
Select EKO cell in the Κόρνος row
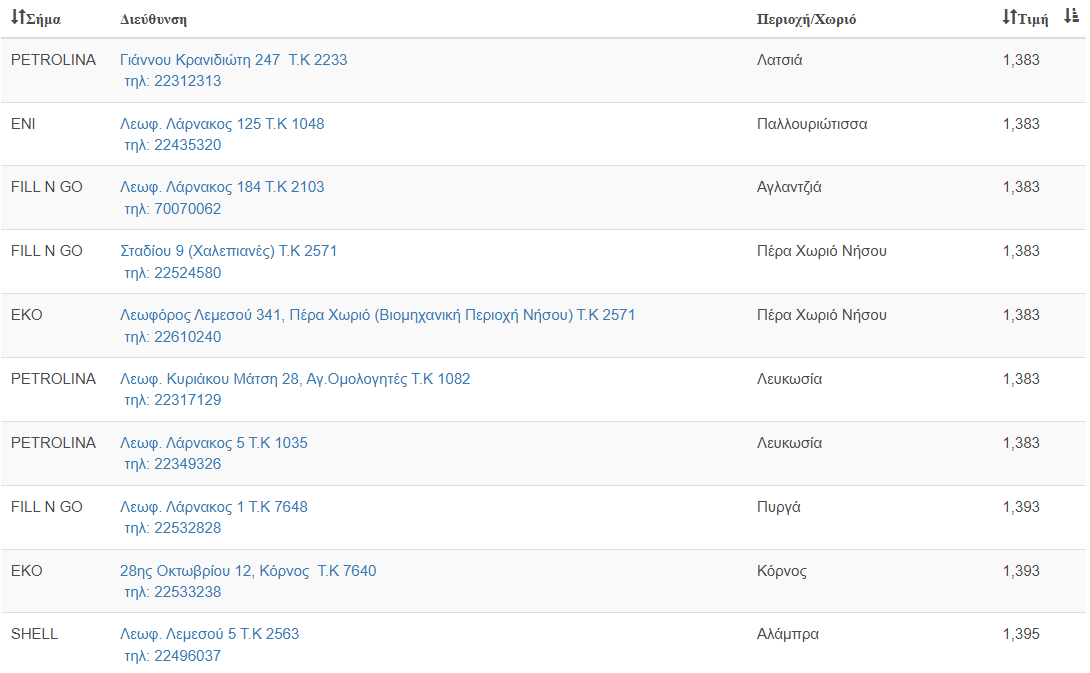(26, 571)
